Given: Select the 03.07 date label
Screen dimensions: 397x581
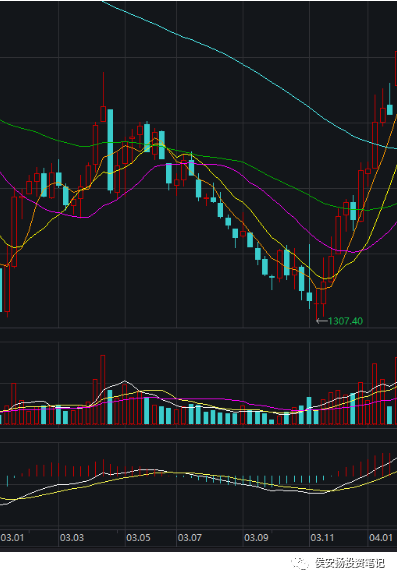Looking at the screenshot, I should [x=189, y=537].
